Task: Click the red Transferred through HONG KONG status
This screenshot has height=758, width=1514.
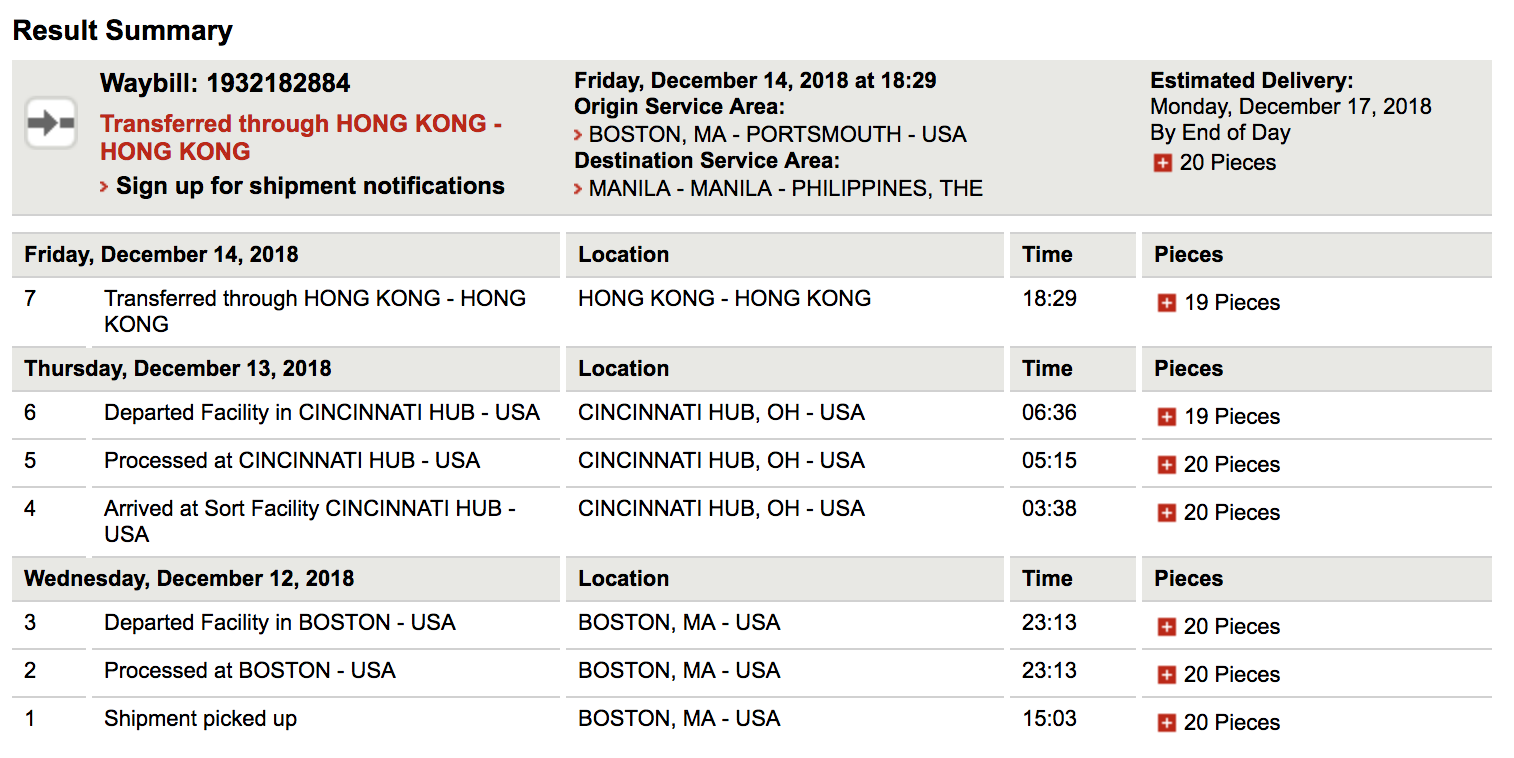Action: click(x=300, y=137)
